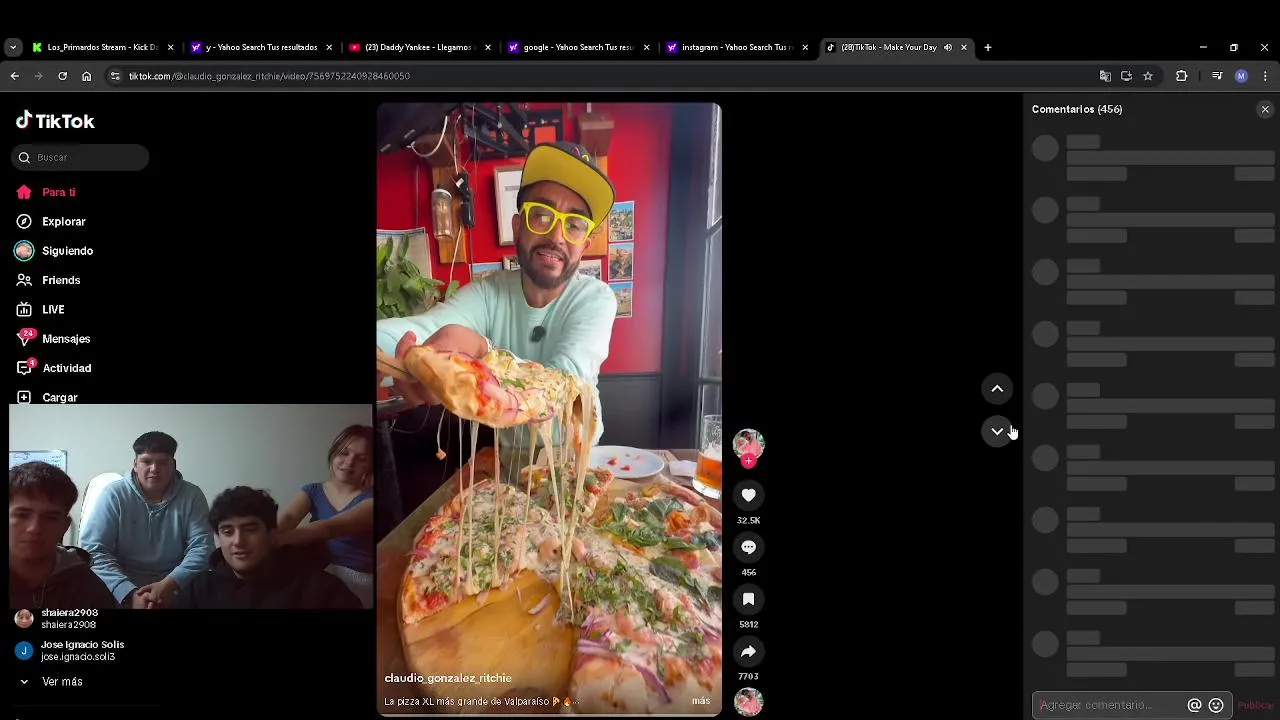Go back in browser
Viewport: 1280px width, 720px height.
pyautogui.click(x=15, y=76)
